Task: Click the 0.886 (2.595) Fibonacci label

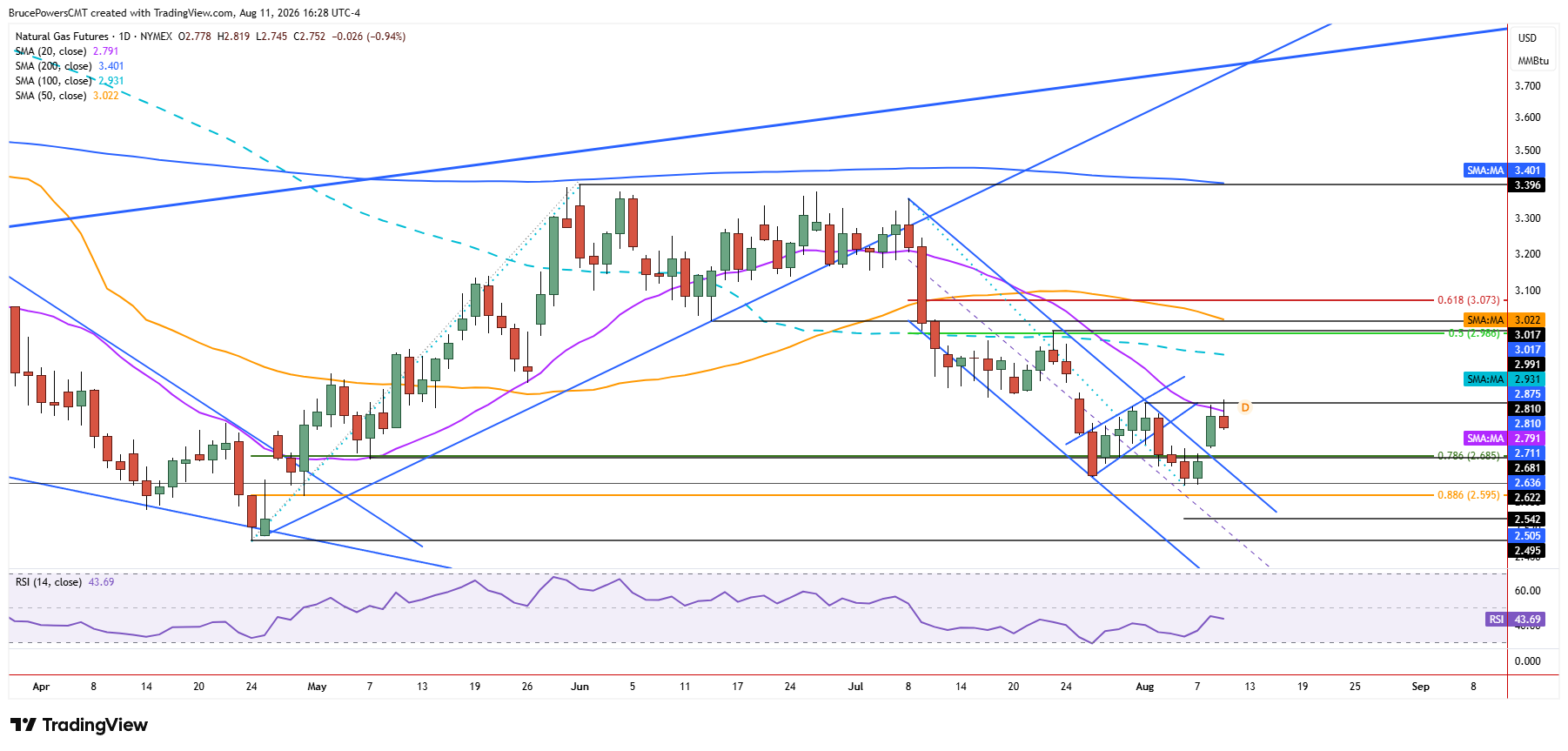Action: [x=1468, y=495]
